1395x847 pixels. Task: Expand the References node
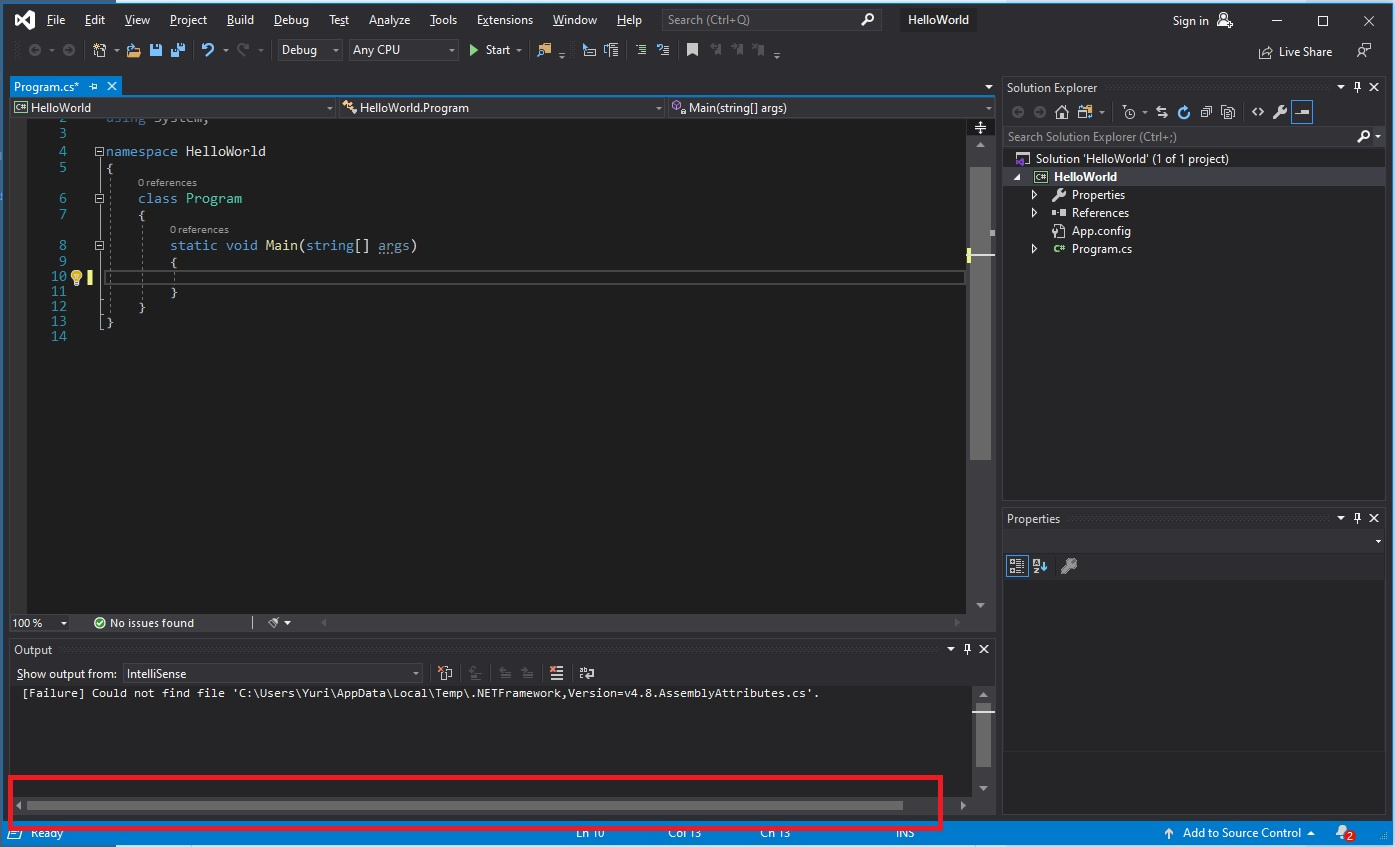(x=1035, y=213)
